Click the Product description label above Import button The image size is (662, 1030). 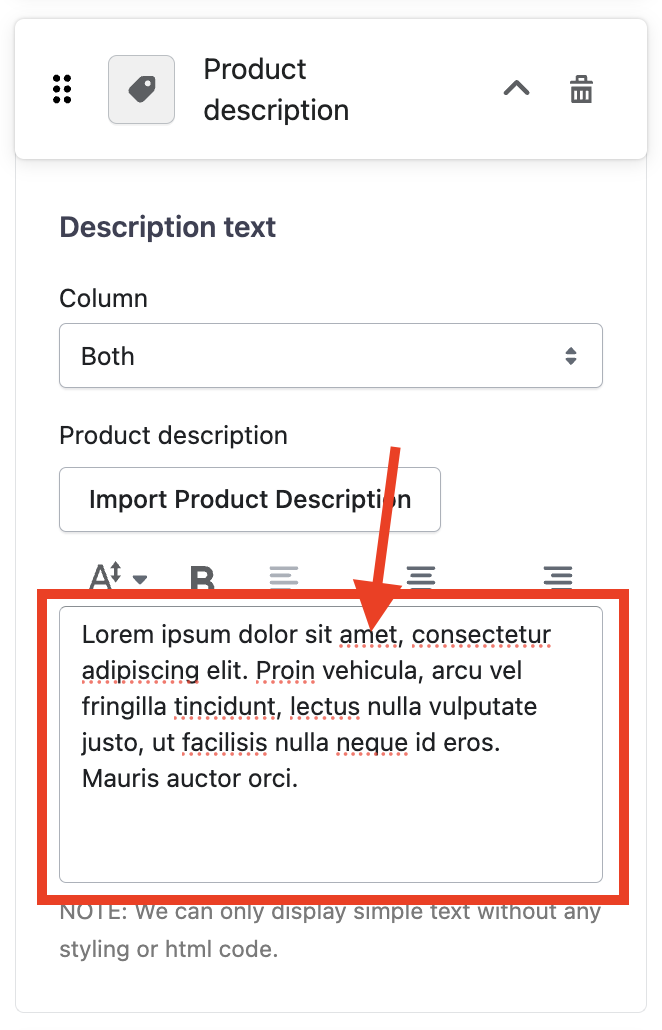tap(173, 436)
